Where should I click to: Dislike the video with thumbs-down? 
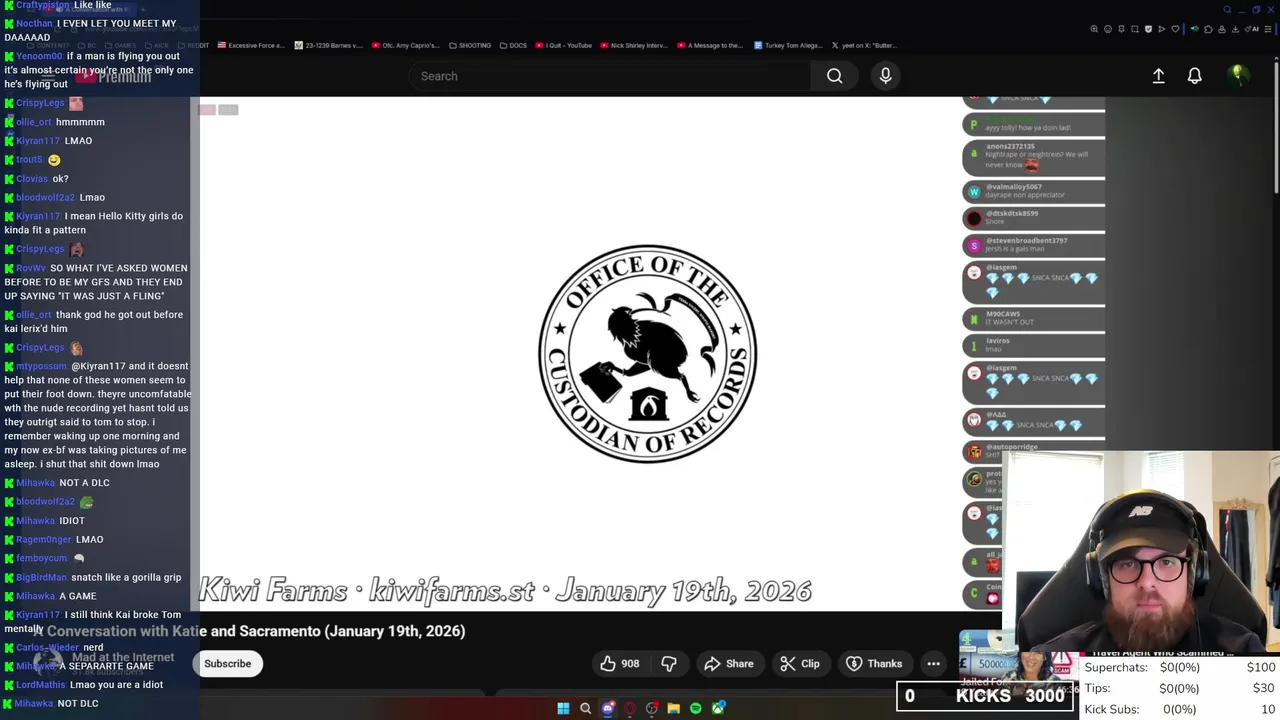pos(669,664)
